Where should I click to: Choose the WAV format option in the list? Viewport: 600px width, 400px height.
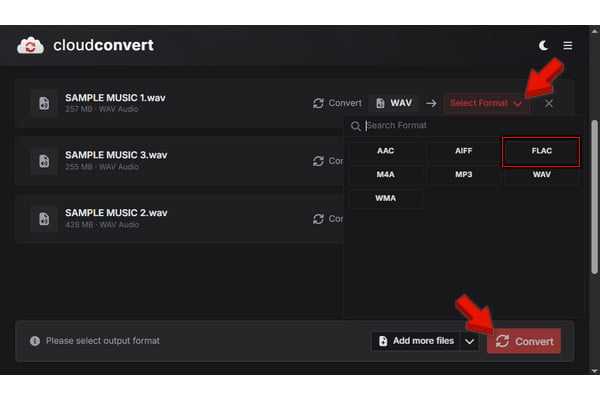[541, 175]
